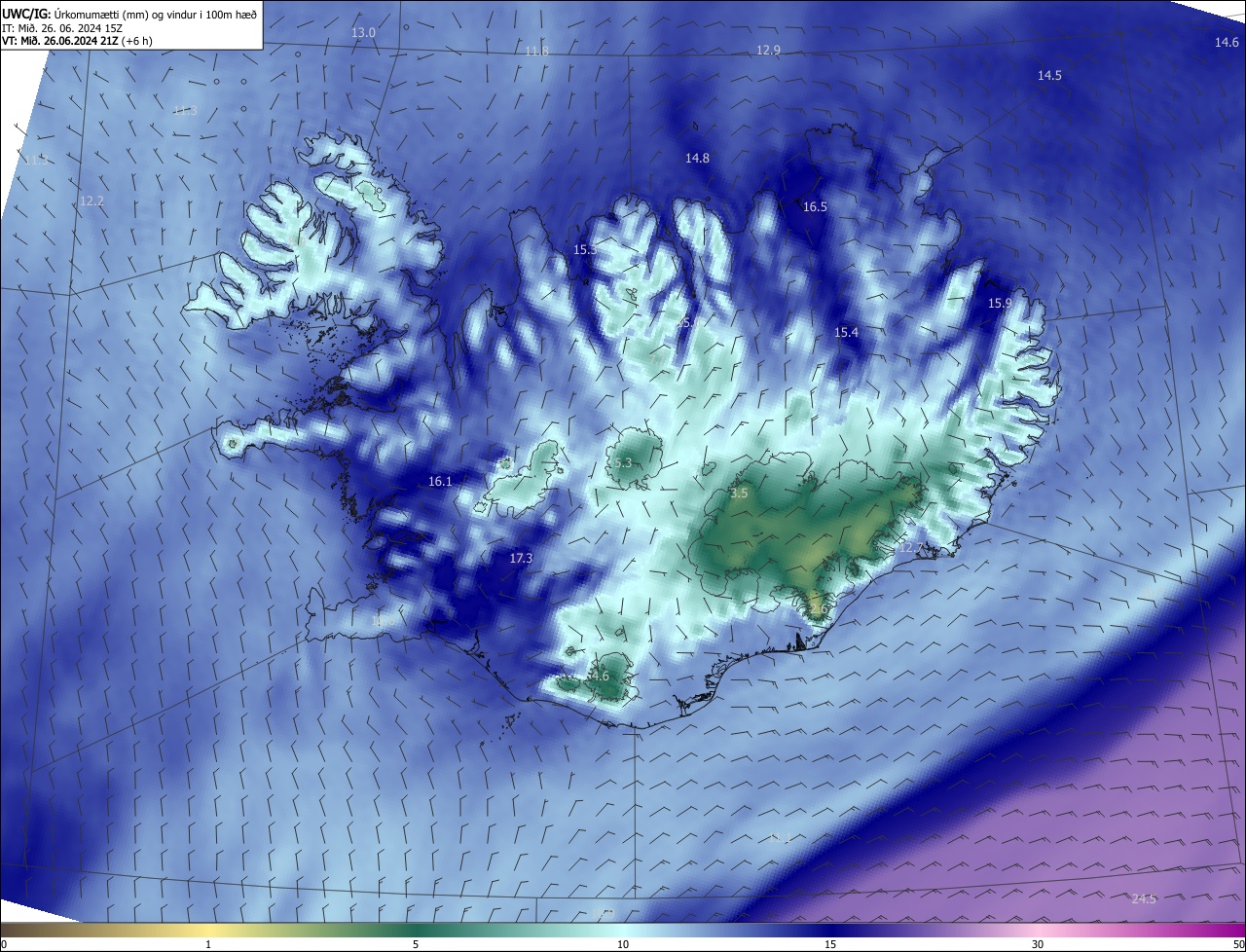Click the value label 14.8
This screenshot has width=1246, height=952.
pos(697,158)
